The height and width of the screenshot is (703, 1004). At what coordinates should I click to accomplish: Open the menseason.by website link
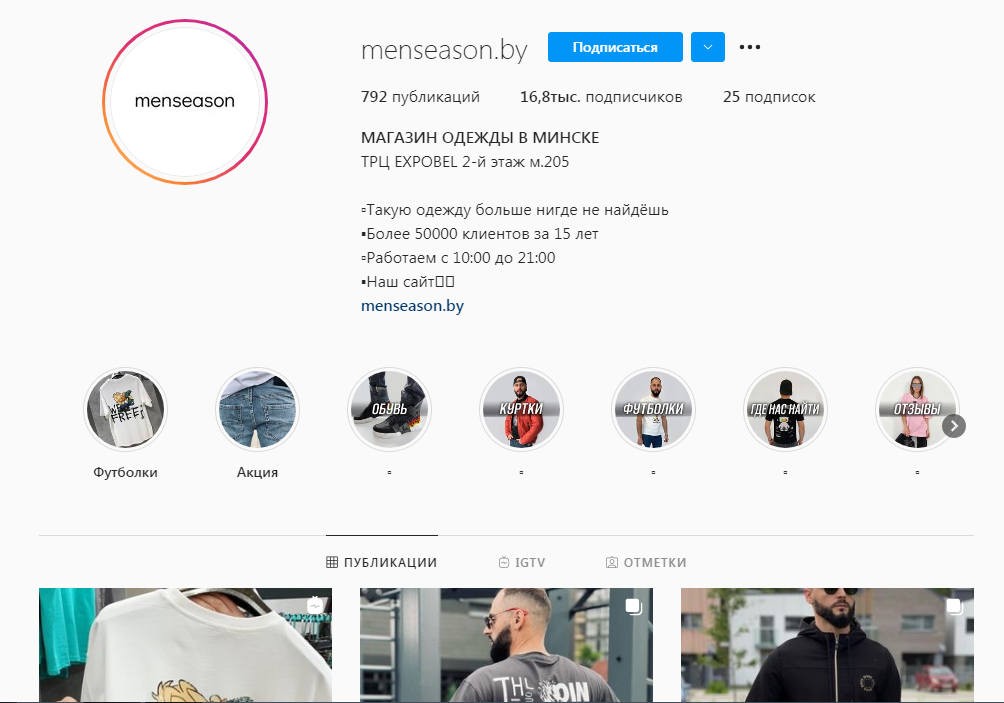412,305
